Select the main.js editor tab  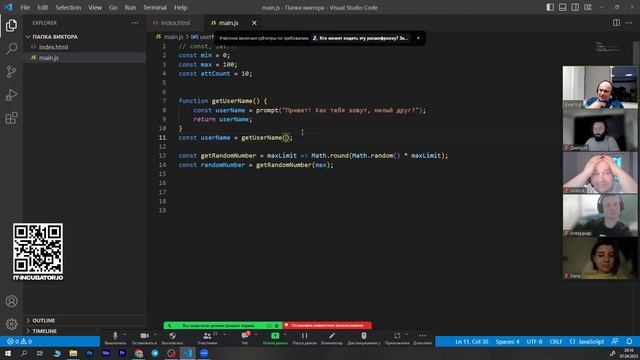pos(229,23)
